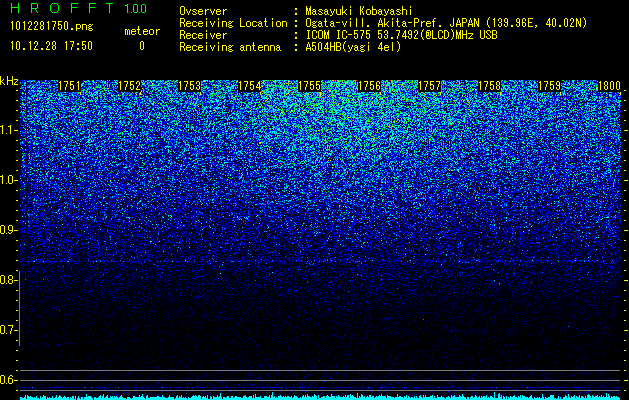Click the 1752 time marker
The image size is (629, 400).
click(130, 86)
